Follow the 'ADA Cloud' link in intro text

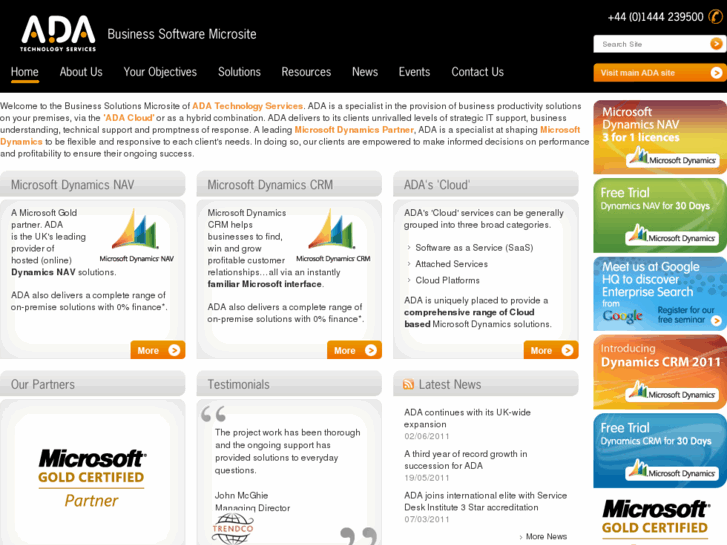pos(128,118)
